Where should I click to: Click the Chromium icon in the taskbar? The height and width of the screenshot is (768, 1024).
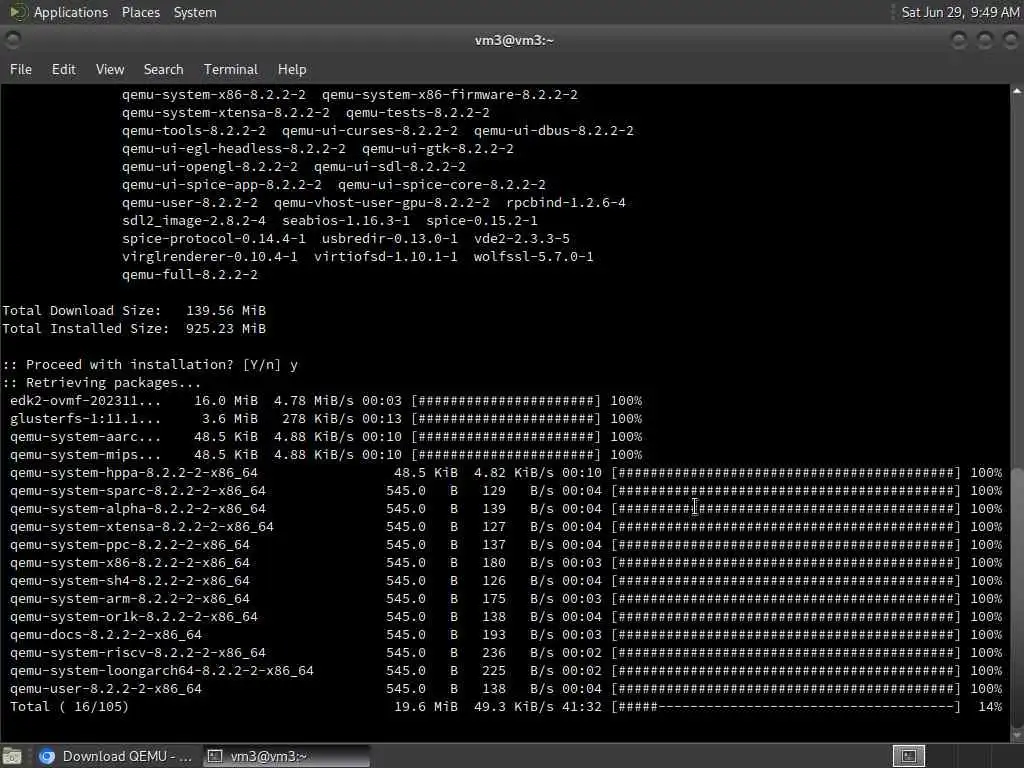point(47,756)
